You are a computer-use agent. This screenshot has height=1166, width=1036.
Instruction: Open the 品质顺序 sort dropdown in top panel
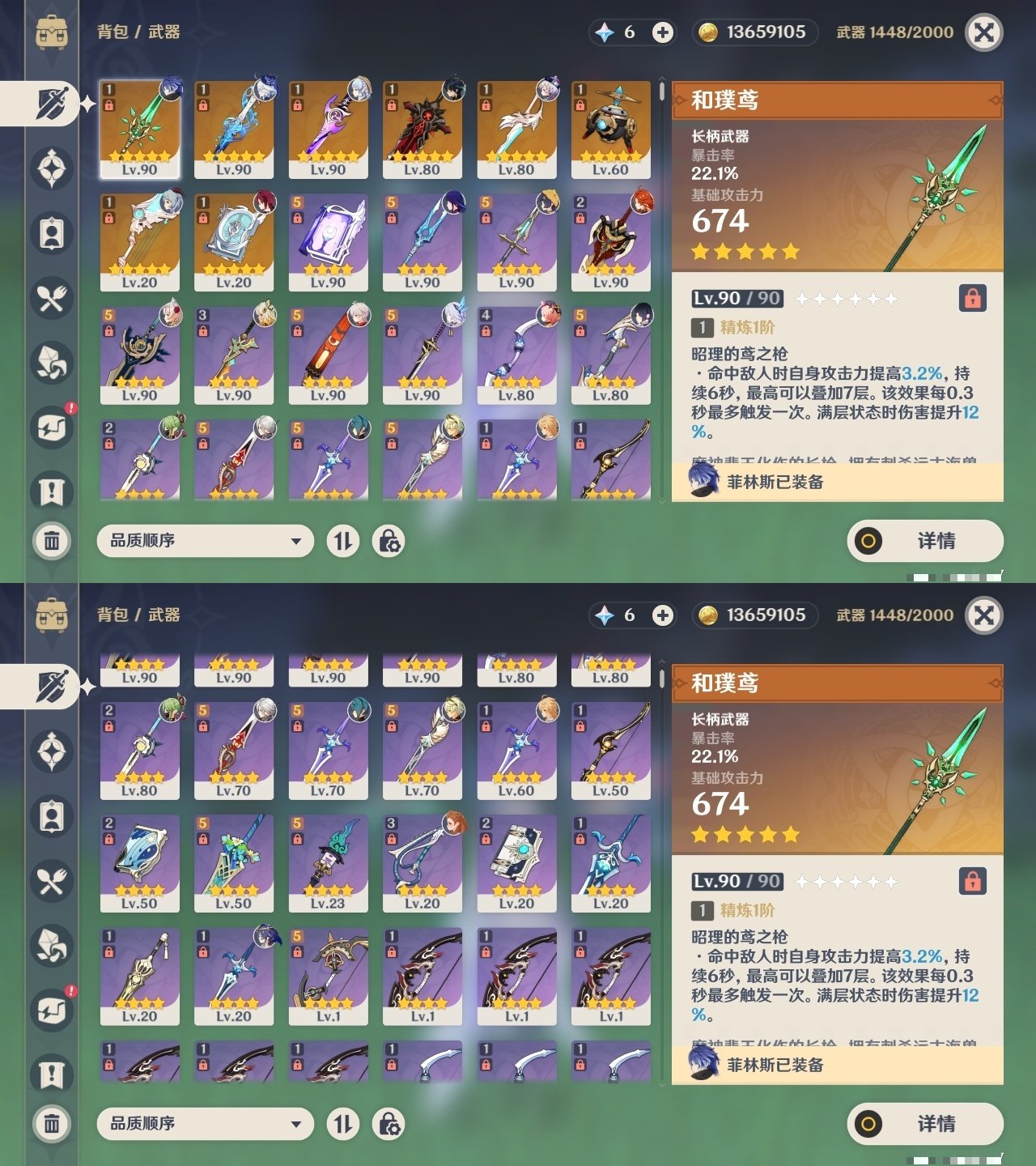pyautogui.click(x=206, y=541)
